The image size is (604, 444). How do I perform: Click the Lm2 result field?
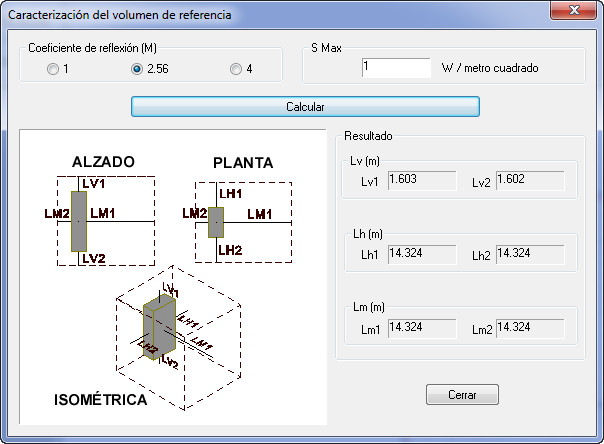coord(530,328)
